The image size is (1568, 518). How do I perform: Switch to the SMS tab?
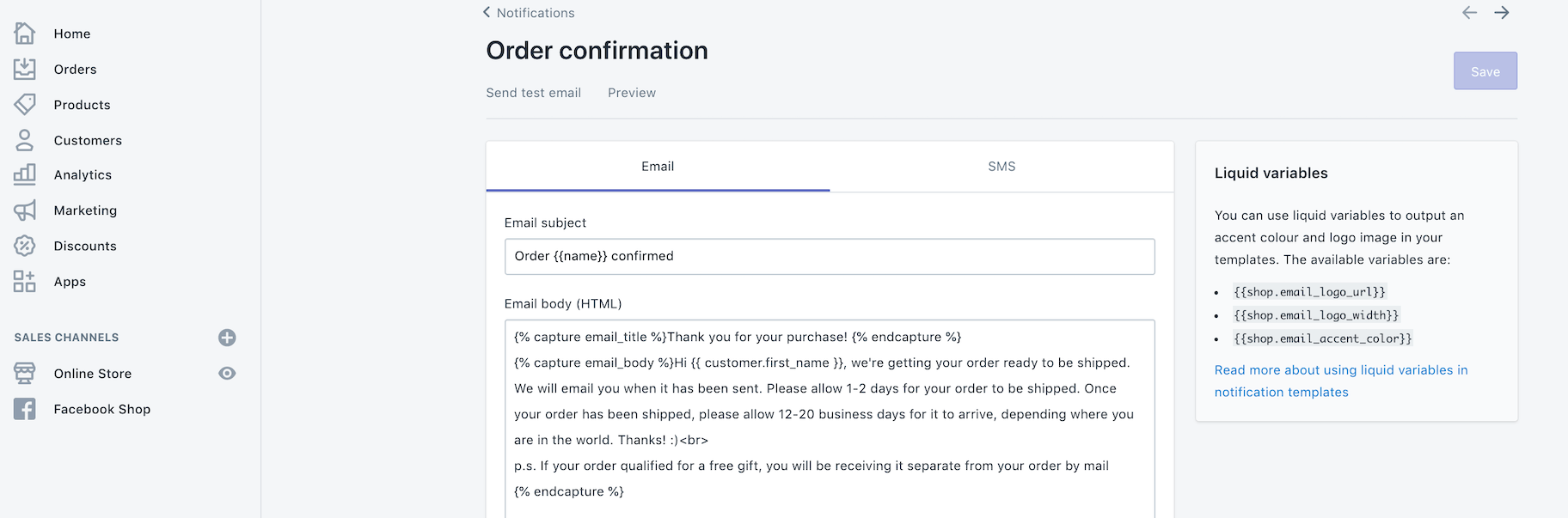(1001, 167)
